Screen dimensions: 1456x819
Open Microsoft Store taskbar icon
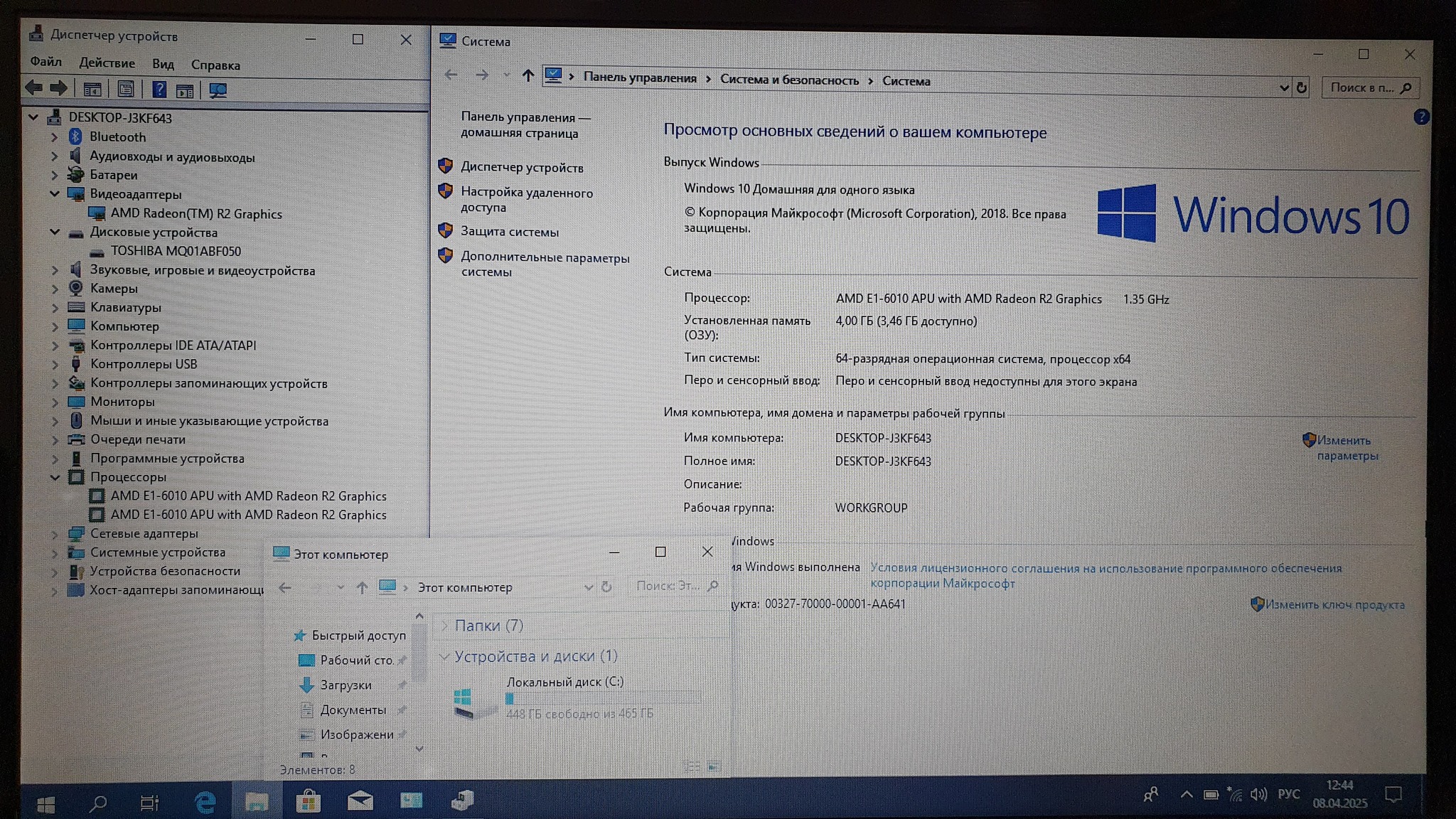[308, 802]
